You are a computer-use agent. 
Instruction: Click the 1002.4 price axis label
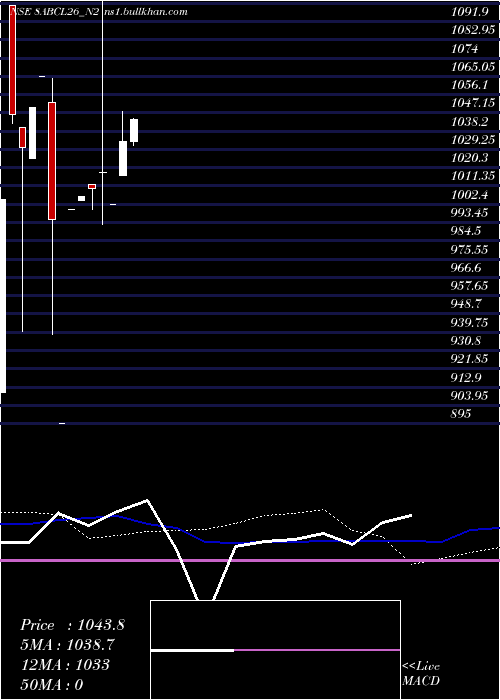pos(469,195)
